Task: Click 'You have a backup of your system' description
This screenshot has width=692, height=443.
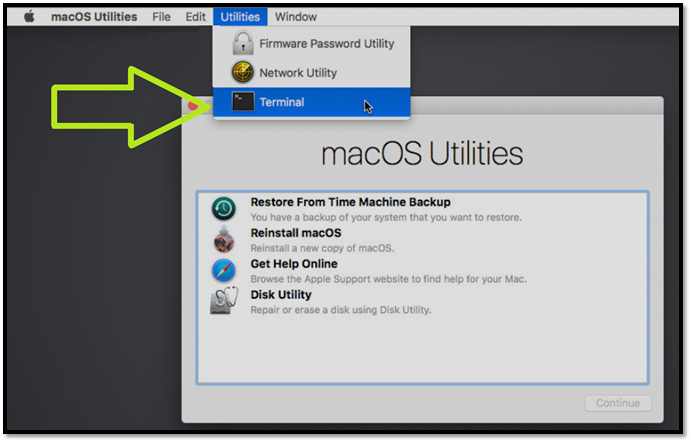Action: coord(386,217)
